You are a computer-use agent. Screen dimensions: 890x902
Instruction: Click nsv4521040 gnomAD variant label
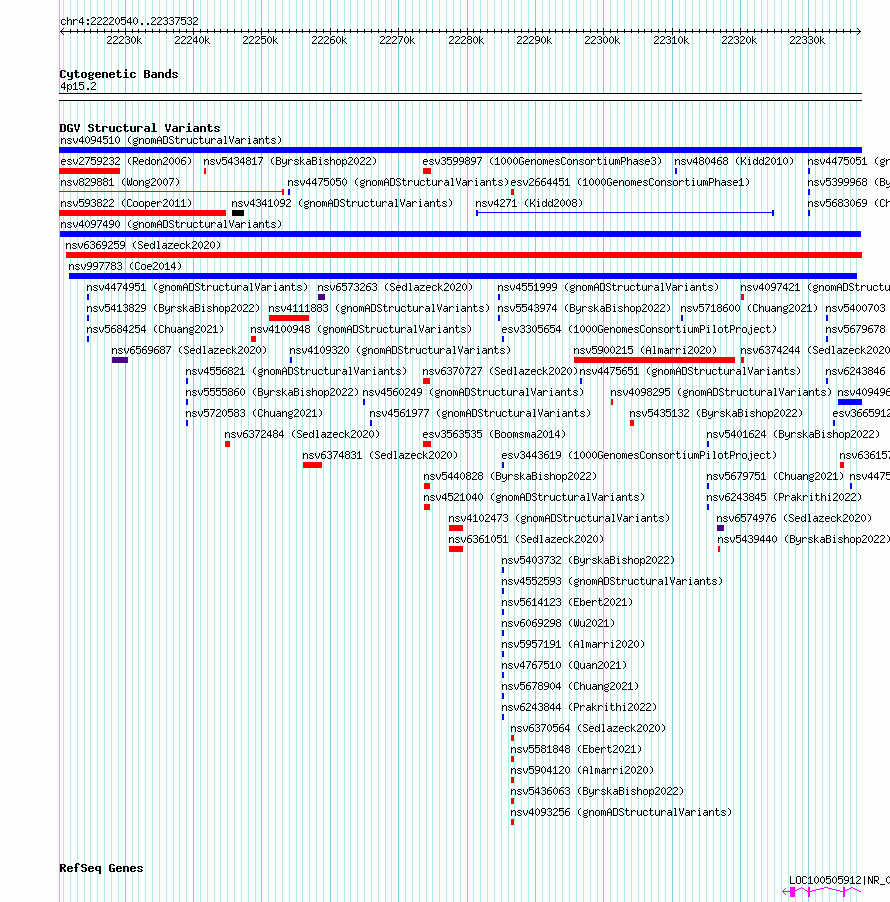click(x=534, y=497)
